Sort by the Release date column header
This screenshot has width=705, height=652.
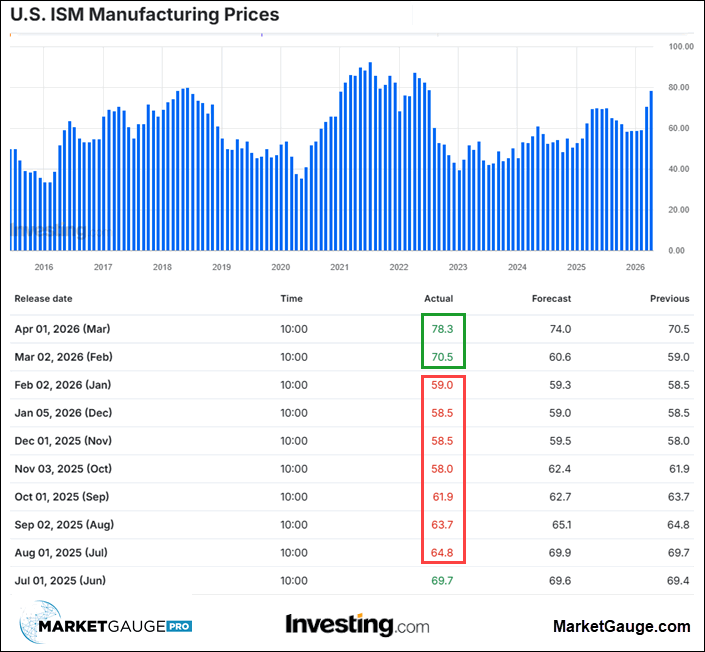(43, 298)
